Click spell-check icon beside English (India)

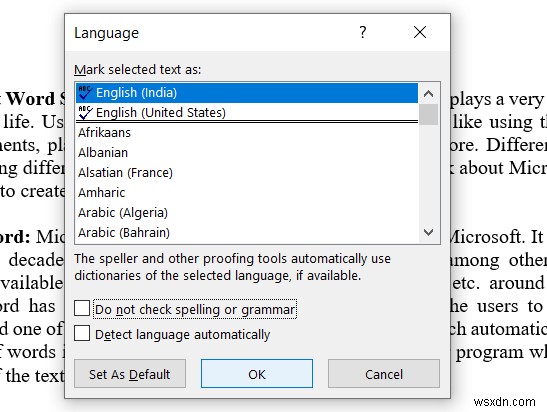(x=85, y=92)
